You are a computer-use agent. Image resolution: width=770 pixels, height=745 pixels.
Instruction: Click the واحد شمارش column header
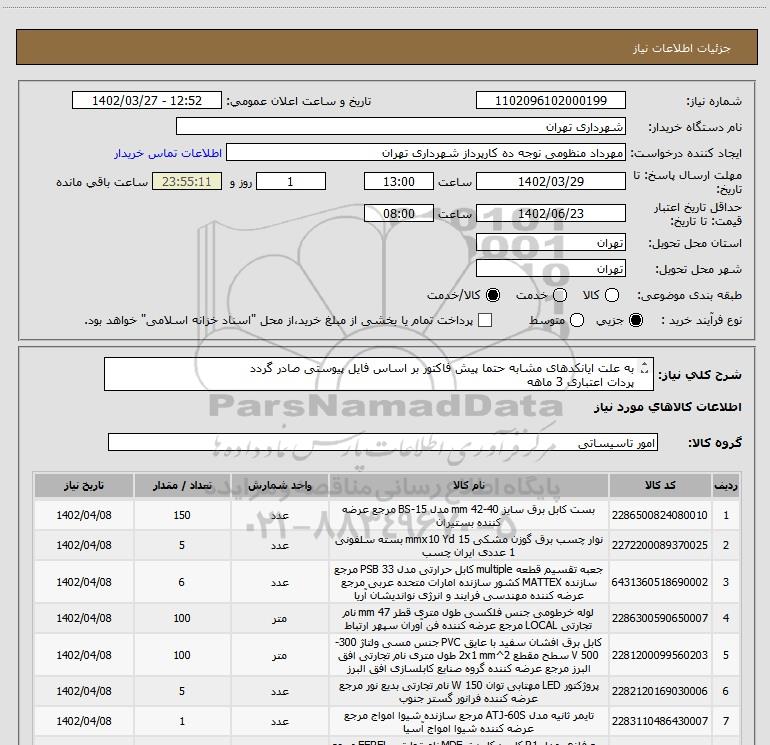pos(279,486)
